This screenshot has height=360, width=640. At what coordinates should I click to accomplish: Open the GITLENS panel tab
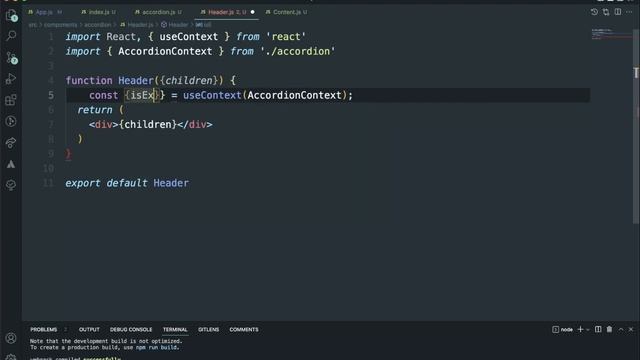point(209,329)
